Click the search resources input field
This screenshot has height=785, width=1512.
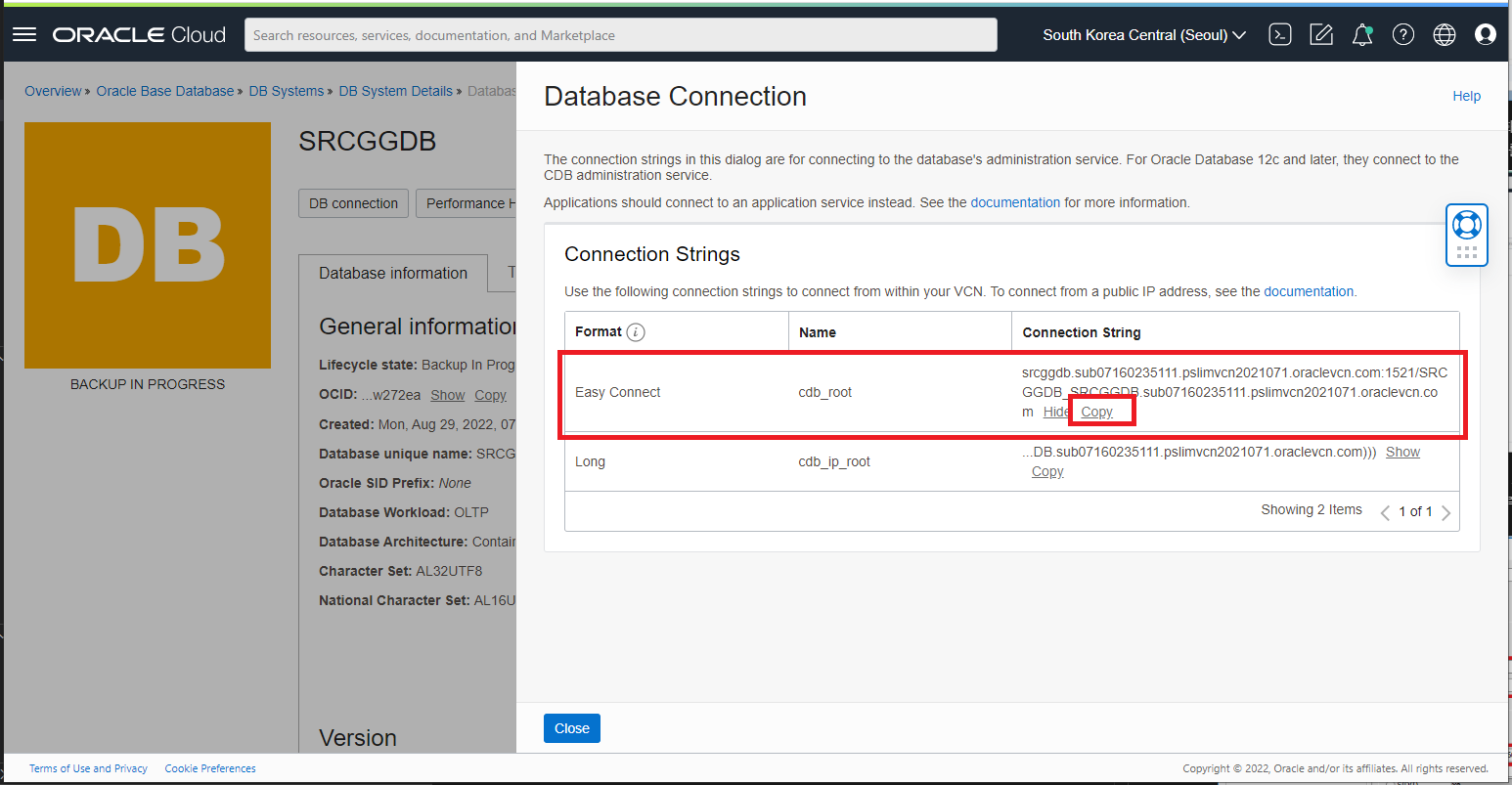pyautogui.click(x=621, y=34)
